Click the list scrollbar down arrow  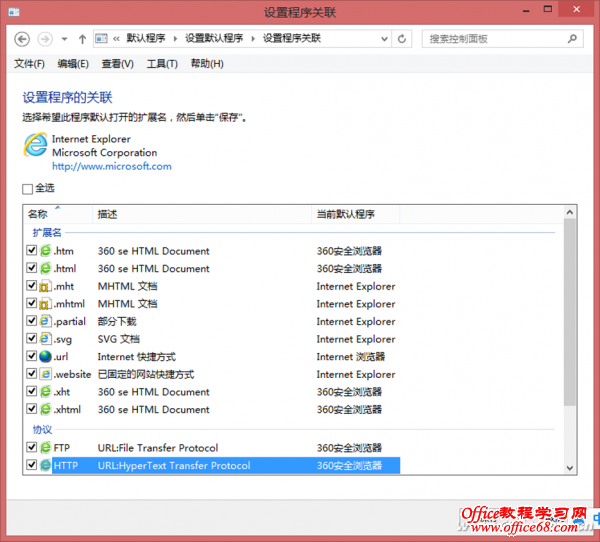pyautogui.click(x=569, y=468)
